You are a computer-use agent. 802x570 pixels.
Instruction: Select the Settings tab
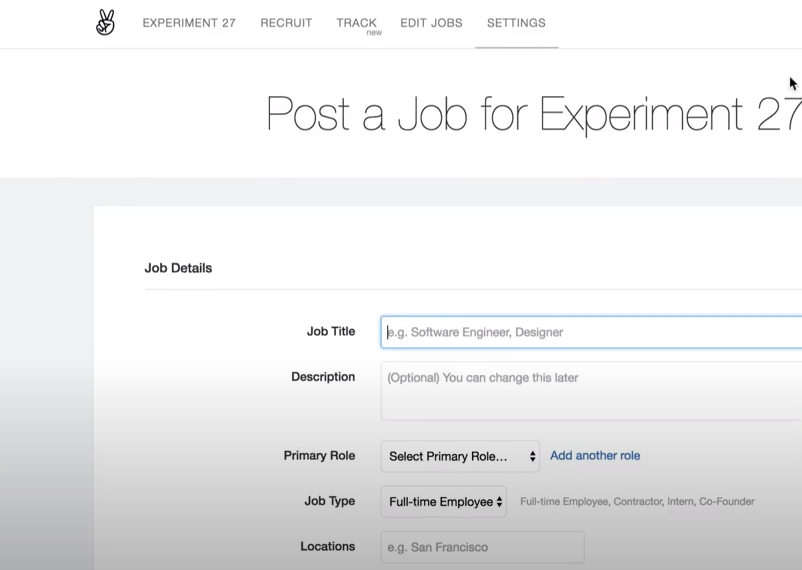(516, 23)
